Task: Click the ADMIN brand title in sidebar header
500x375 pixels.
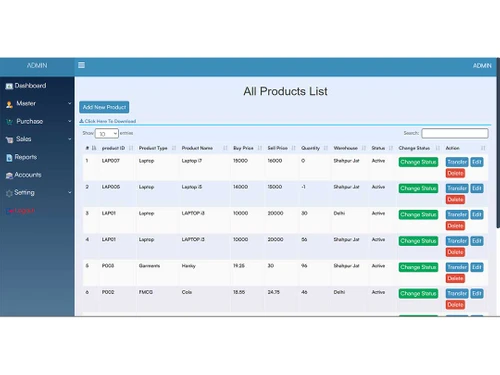Action: (x=37, y=66)
